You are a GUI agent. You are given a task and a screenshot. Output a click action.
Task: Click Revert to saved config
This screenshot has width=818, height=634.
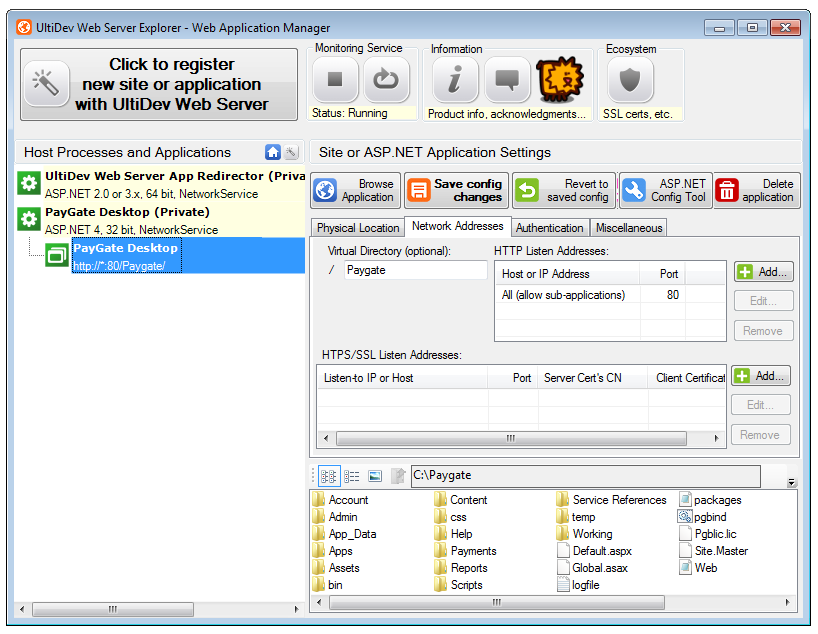[564, 190]
